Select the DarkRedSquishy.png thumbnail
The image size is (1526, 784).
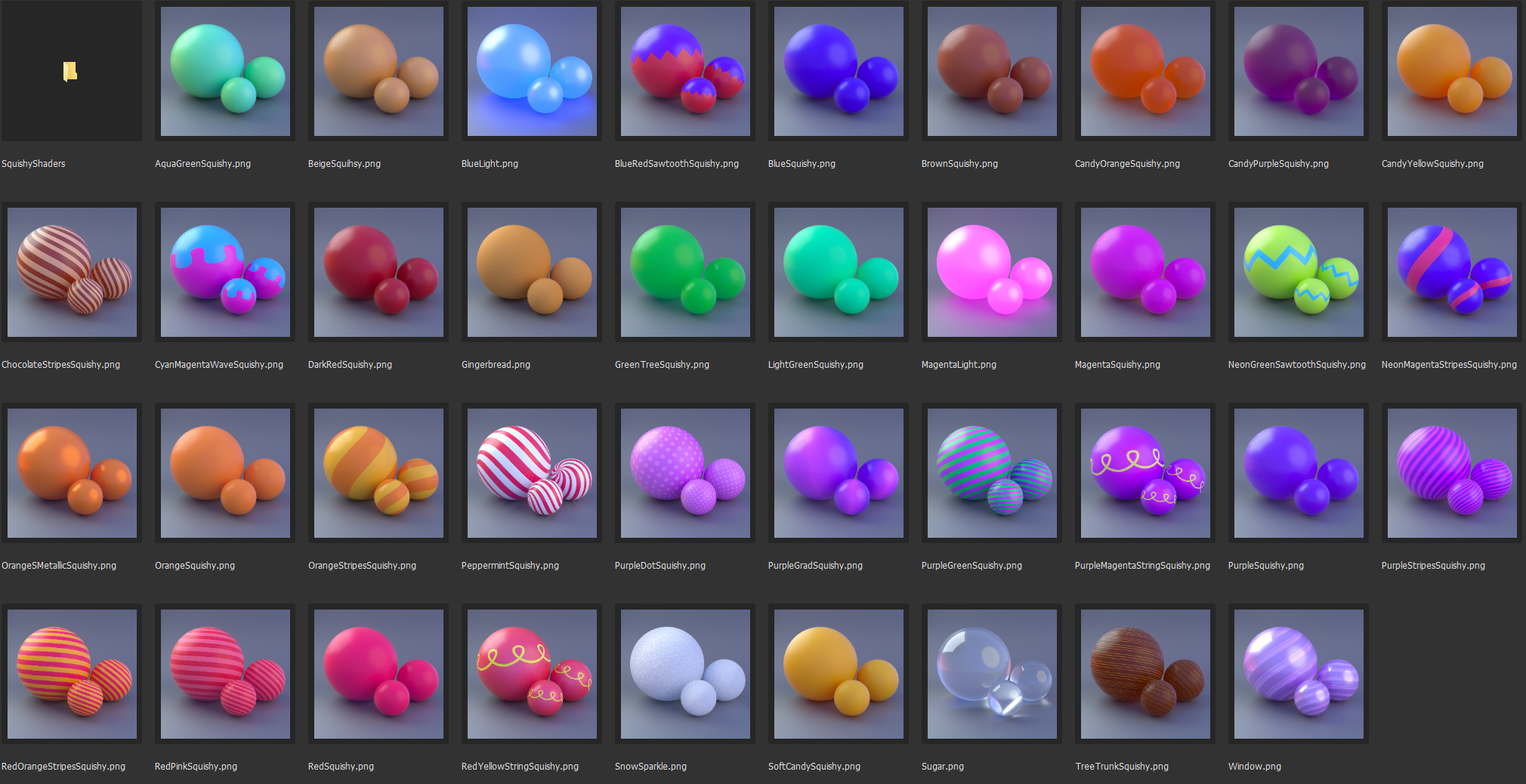pyautogui.click(x=378, y=273)
